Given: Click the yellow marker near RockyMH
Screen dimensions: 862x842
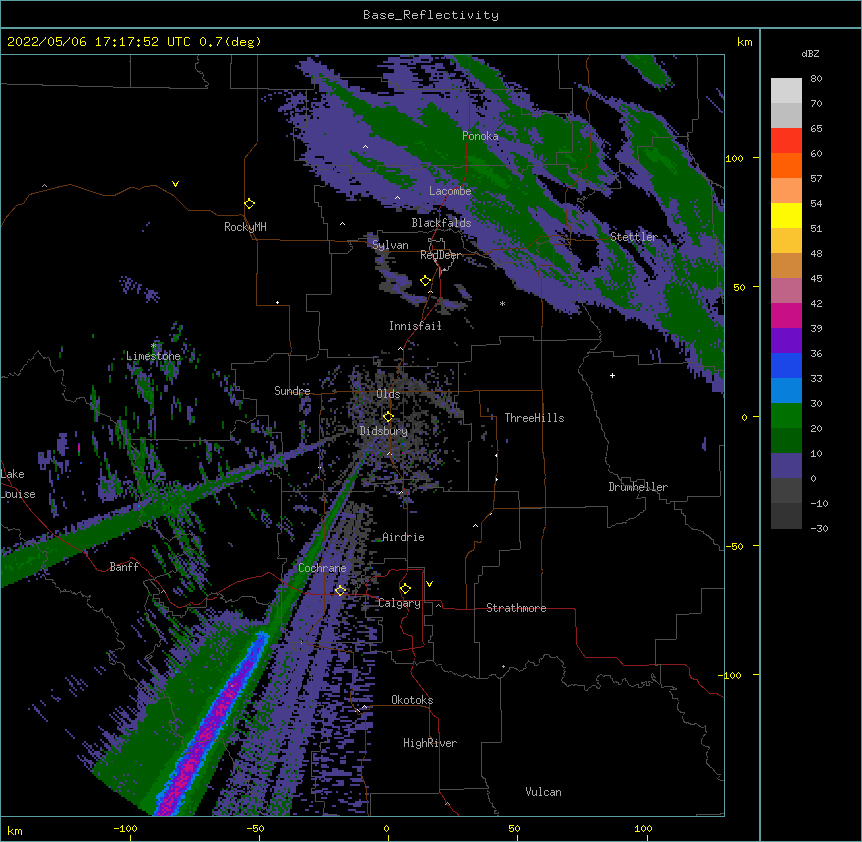Looking at the screenshot, I should tap(249, 204).
